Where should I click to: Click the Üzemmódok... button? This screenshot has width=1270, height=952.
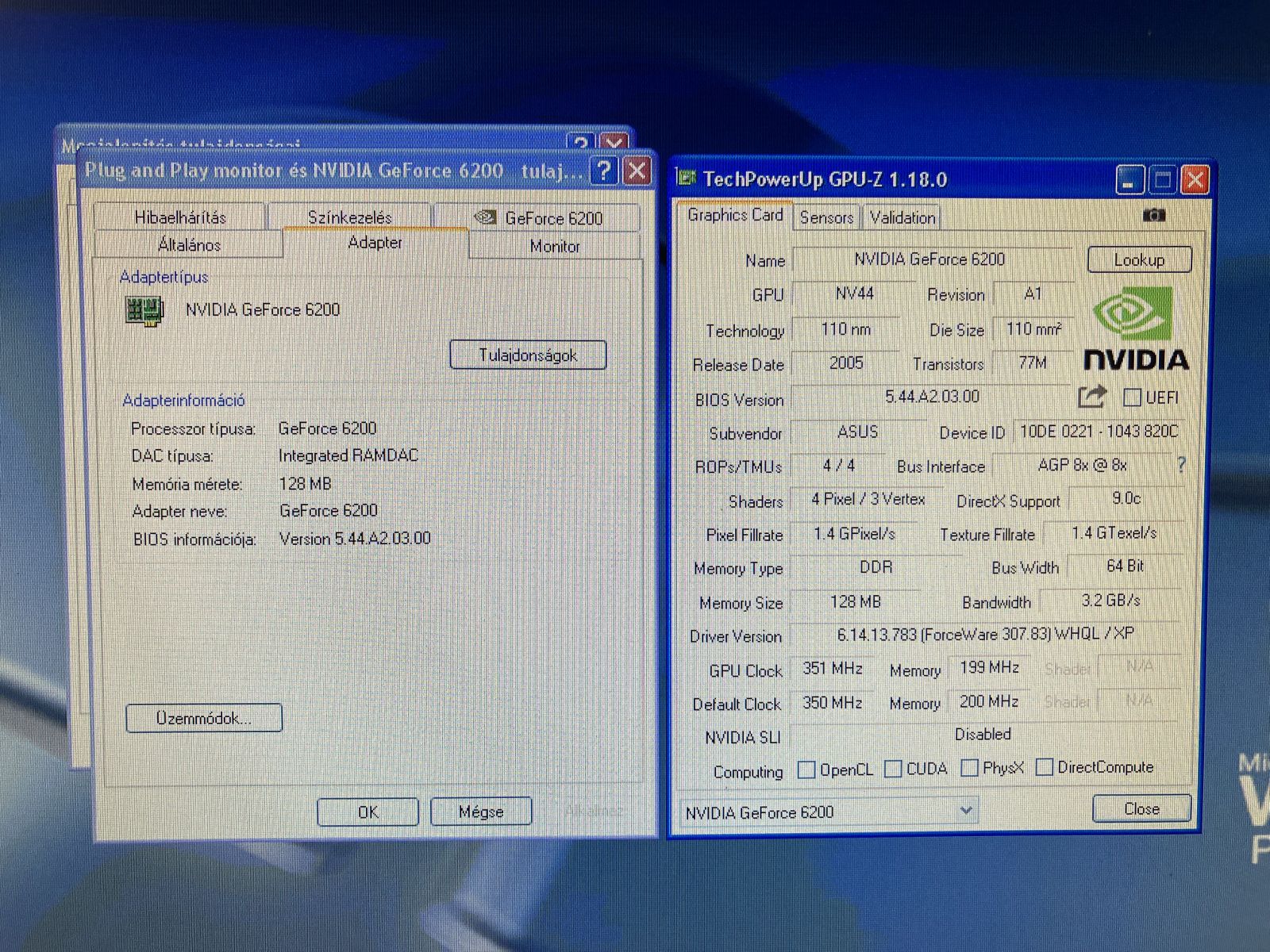204,718
